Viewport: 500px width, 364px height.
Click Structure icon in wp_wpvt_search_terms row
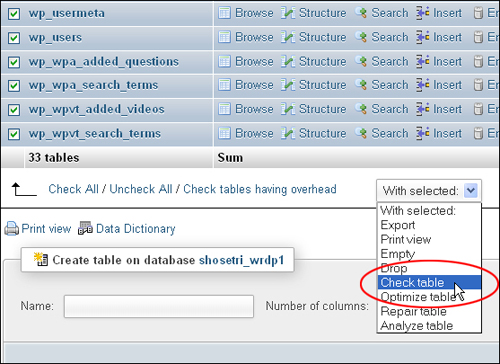pos(288,133)
